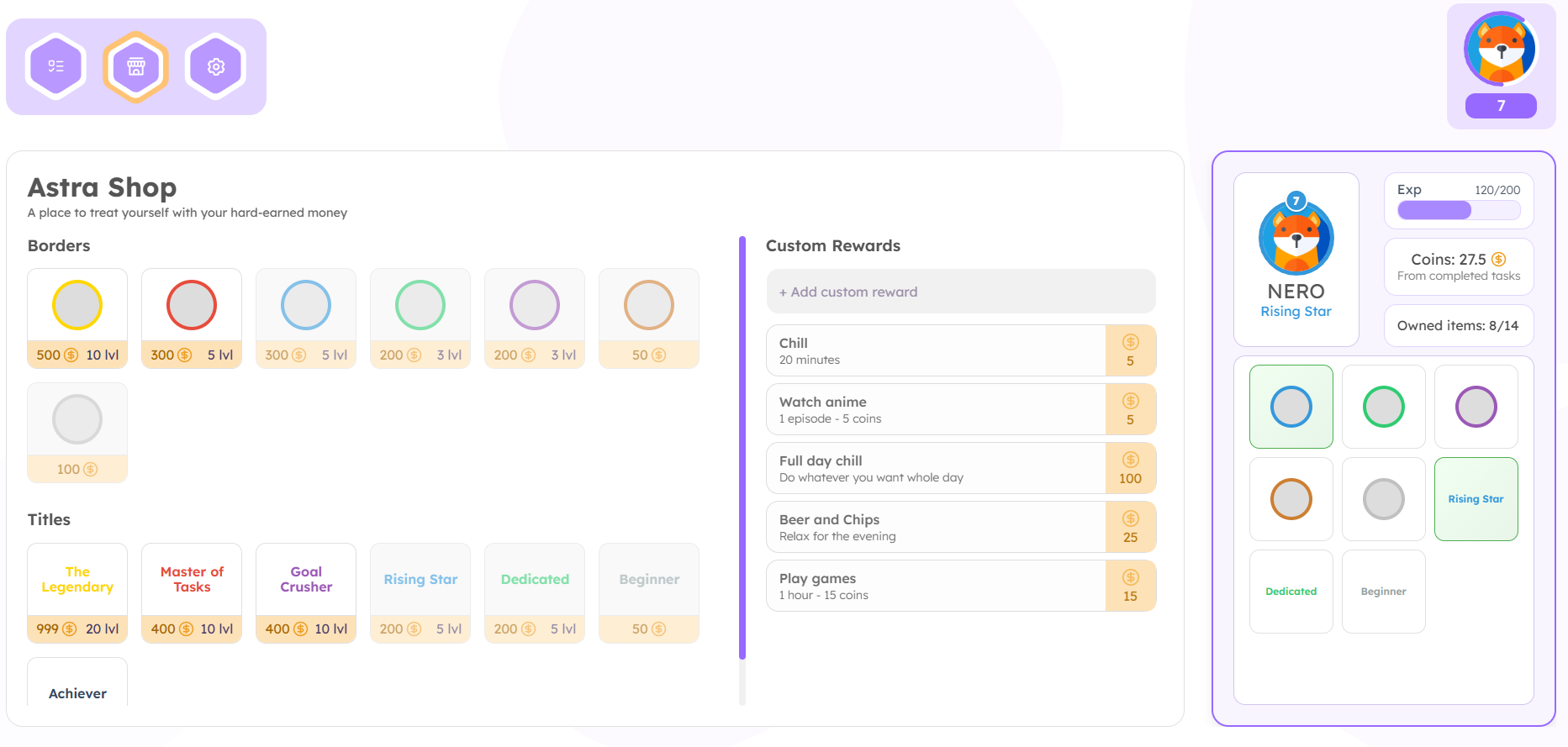Click Add custom reward field
Screen dimensions: 1568x747
(x=961, y=292)
